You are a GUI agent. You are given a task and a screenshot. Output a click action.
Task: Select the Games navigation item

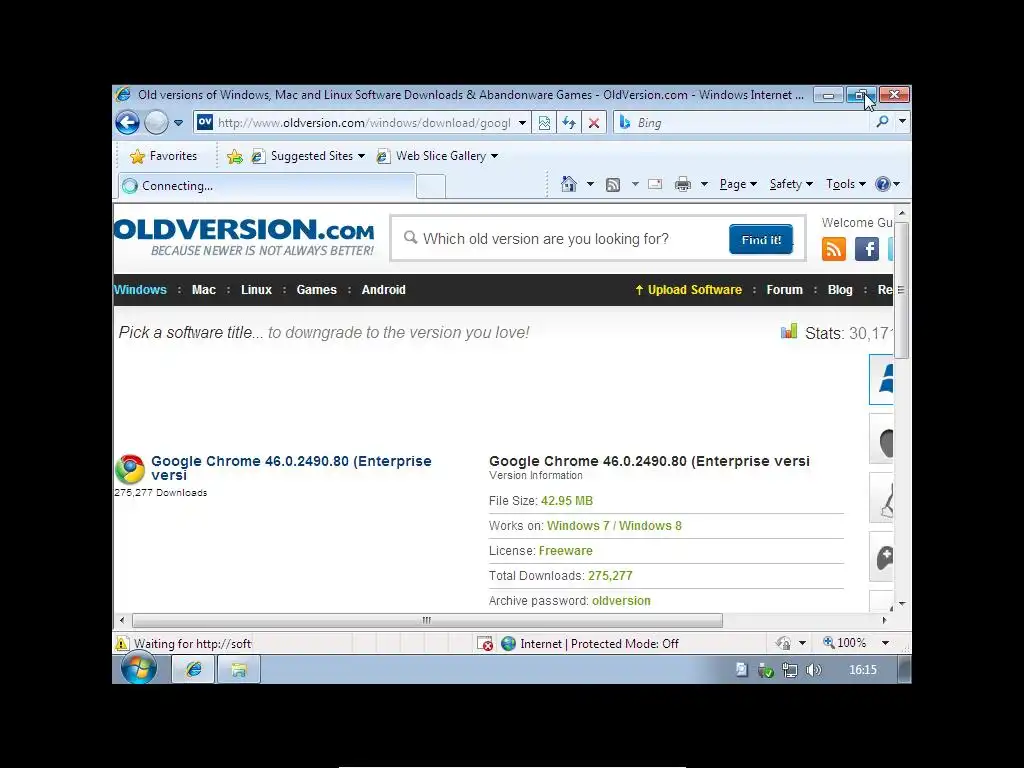tap(317, 290)
